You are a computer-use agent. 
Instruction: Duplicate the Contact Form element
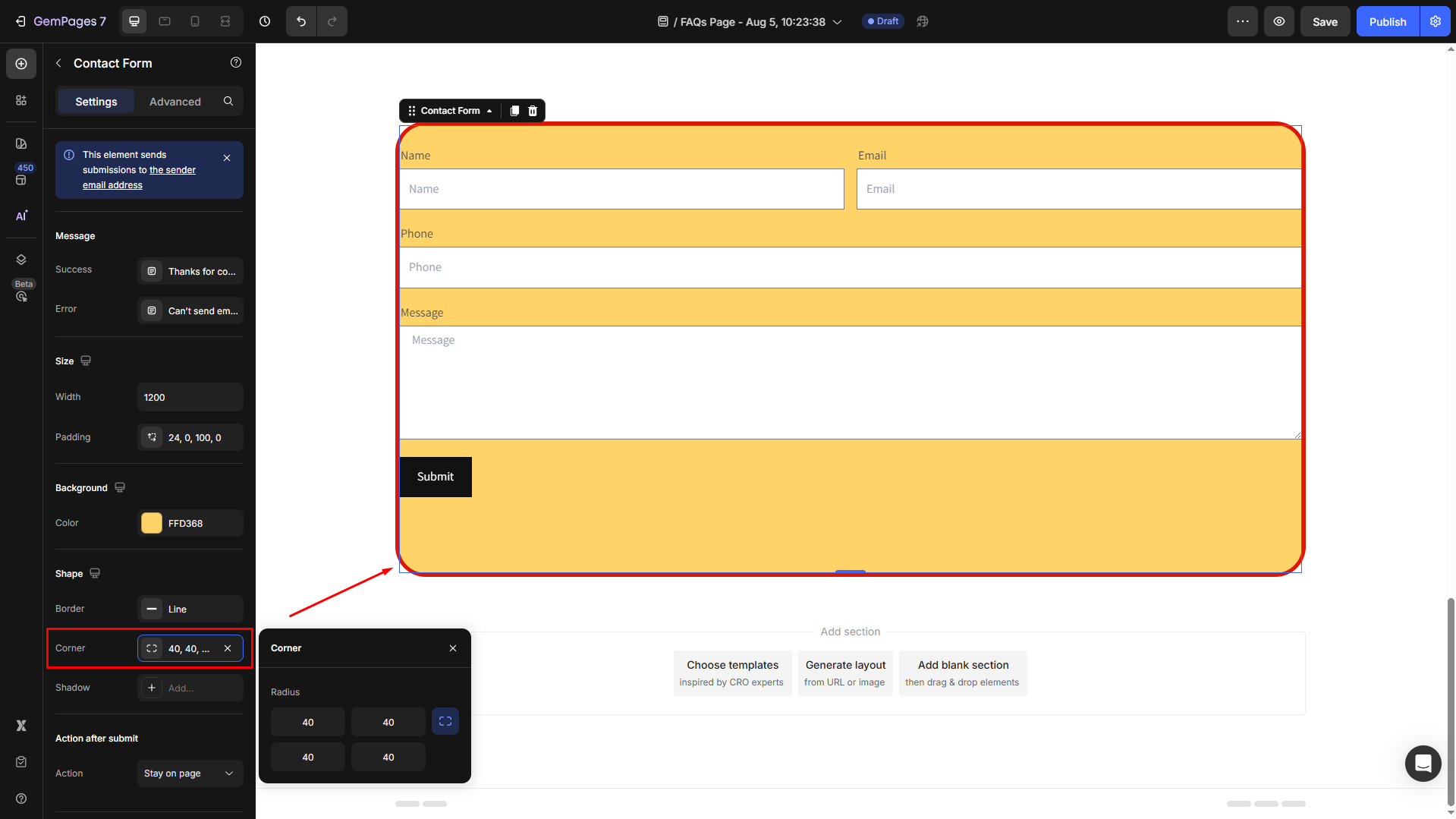pos(514,111)
